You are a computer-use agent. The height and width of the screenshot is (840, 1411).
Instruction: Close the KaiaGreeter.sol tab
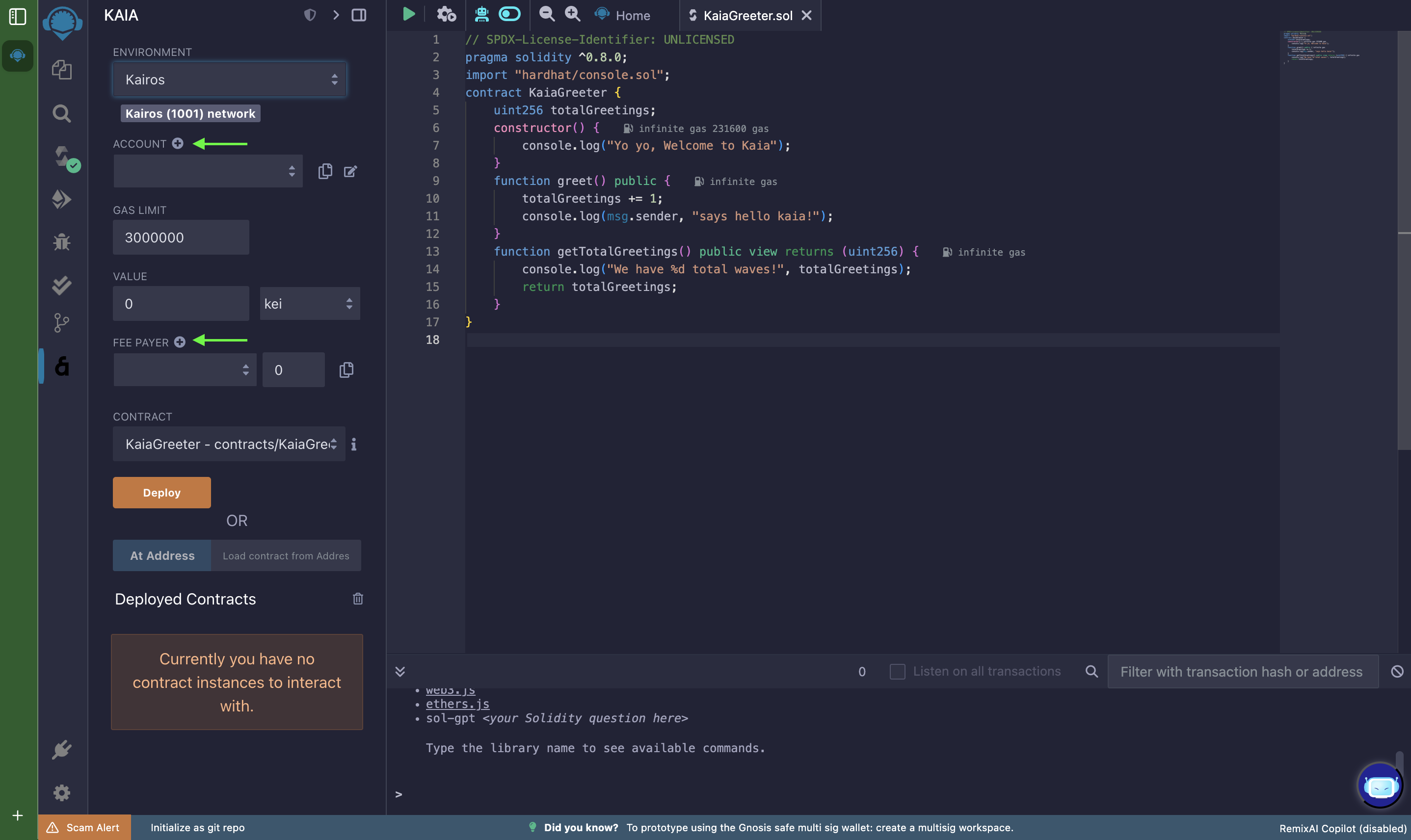(807, 15)
